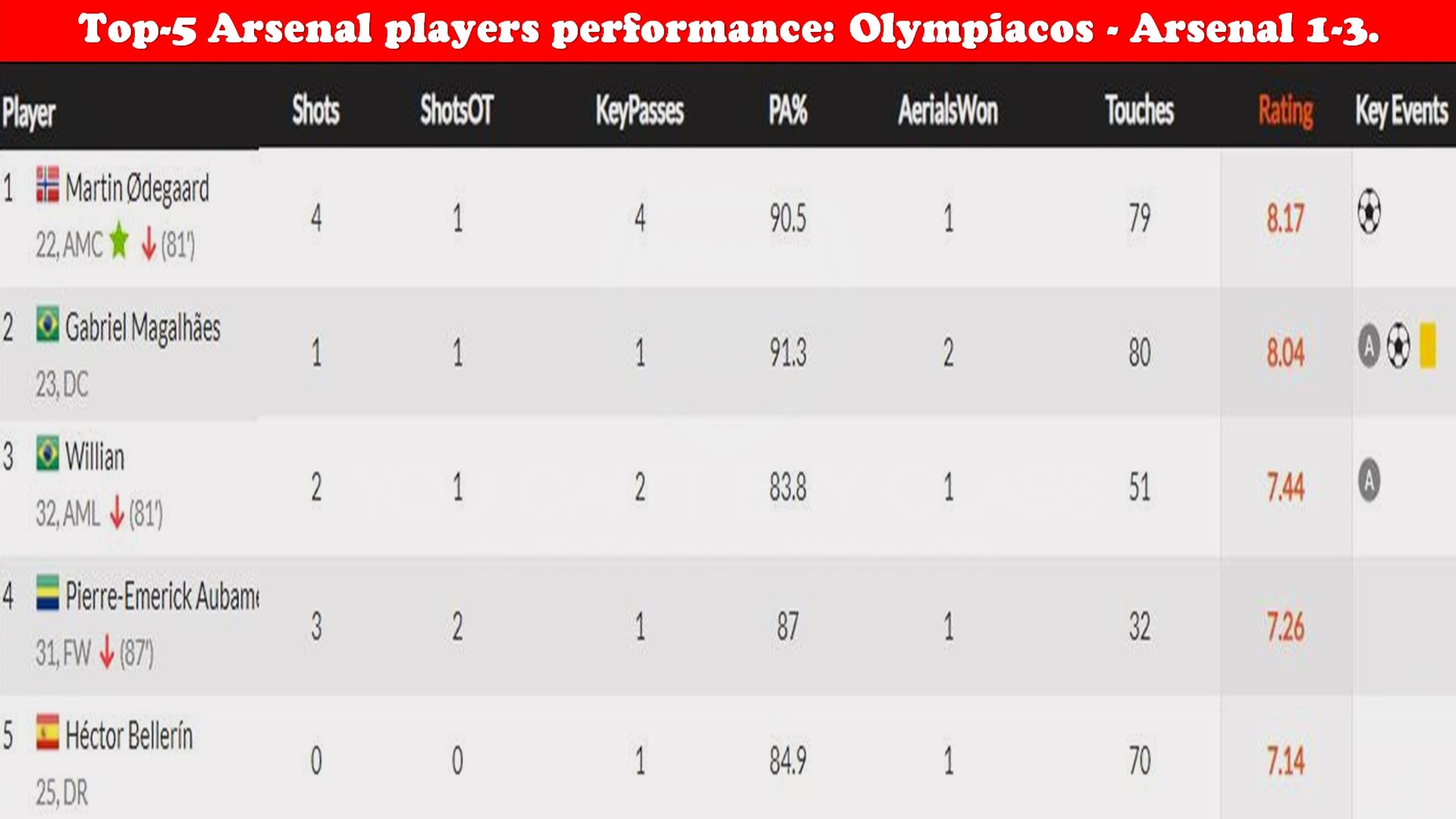Click Willian's assist icon

1369,480
